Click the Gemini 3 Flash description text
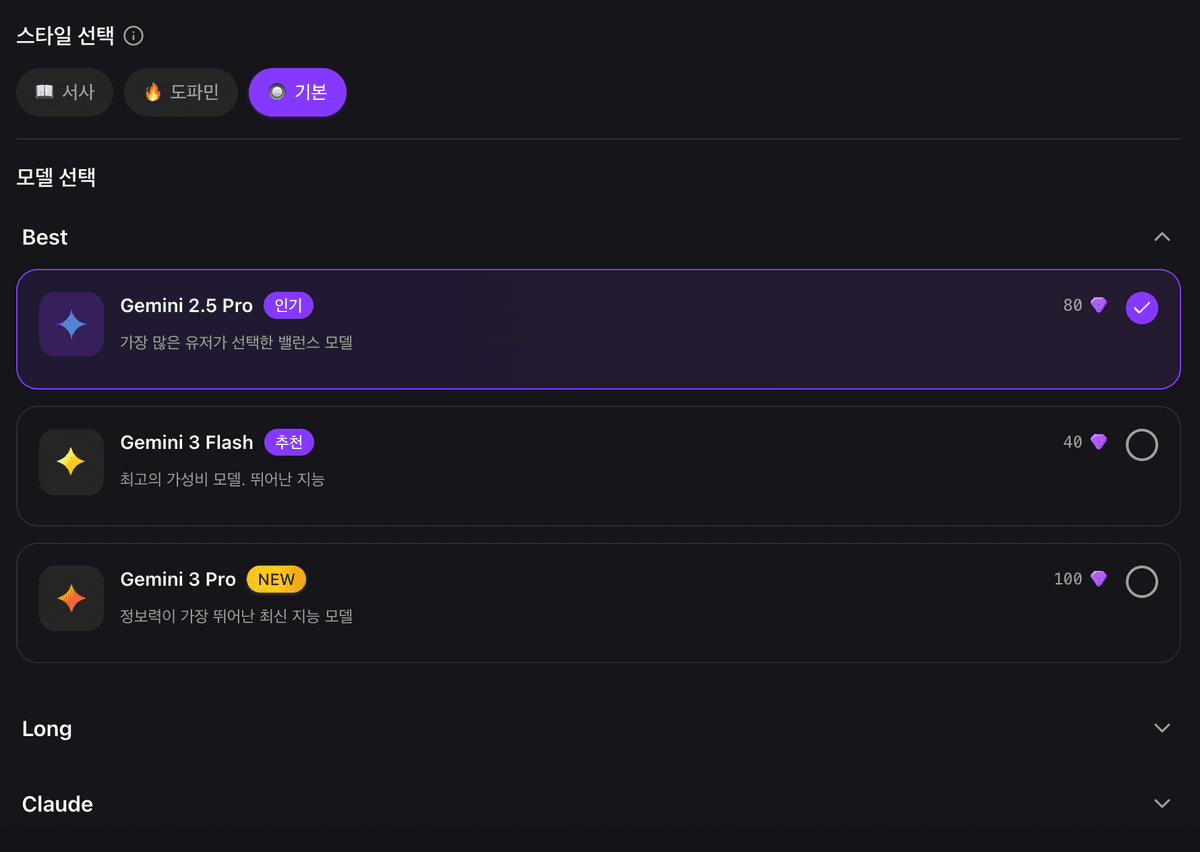The width and height of the screenshot is (1200, 852). point(222,479)
